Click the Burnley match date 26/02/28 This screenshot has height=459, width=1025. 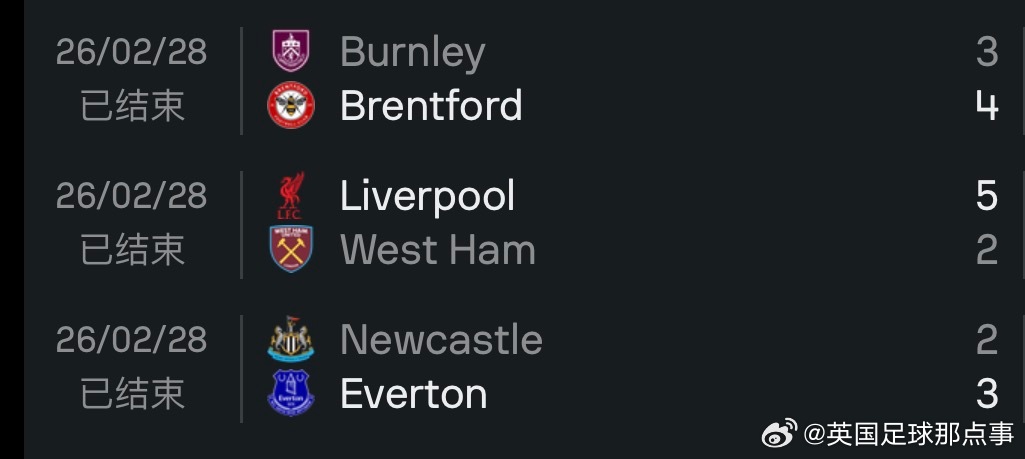[x=131, y=51]
